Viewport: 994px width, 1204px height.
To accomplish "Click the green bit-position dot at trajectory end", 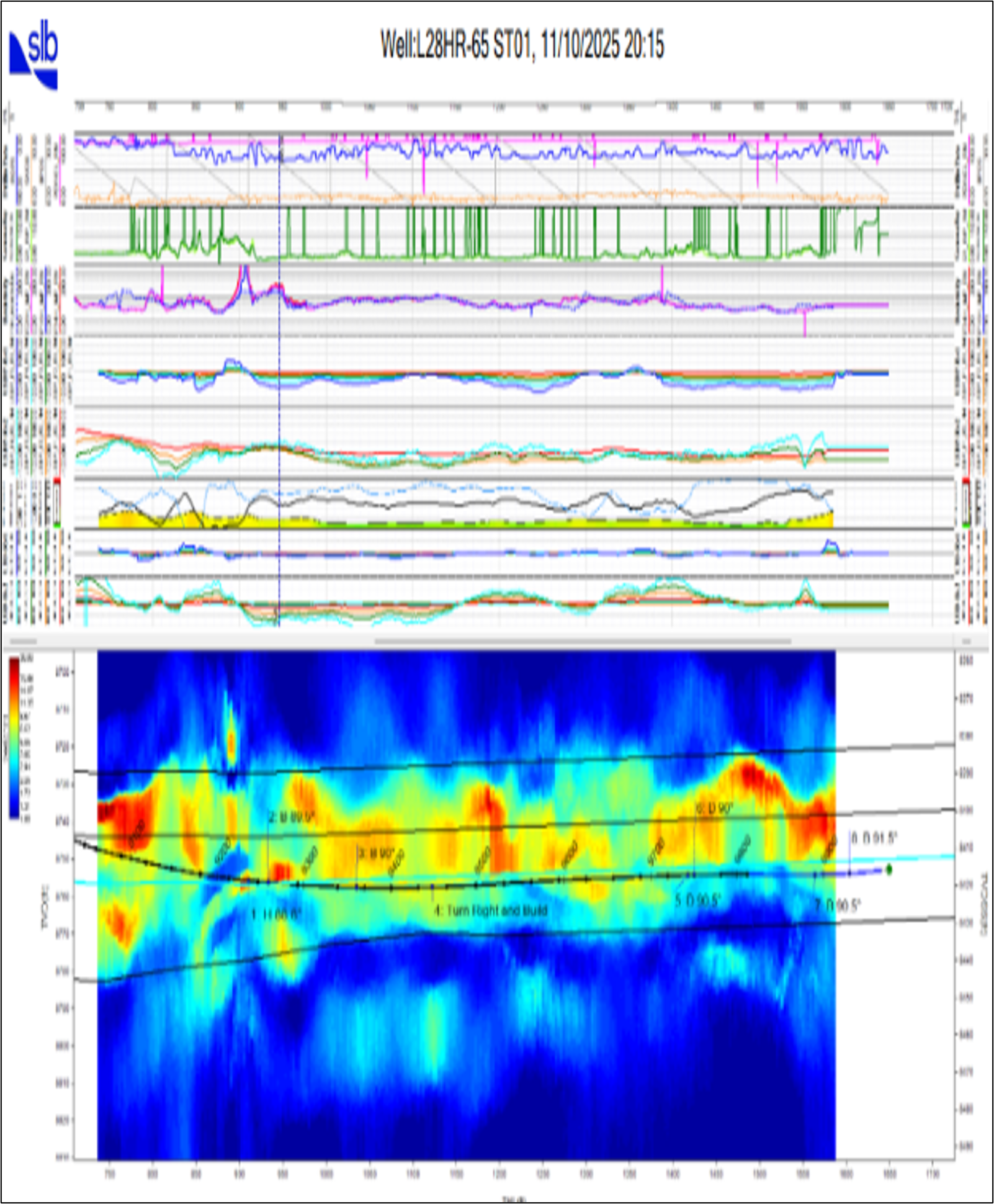I will (889, 869).
